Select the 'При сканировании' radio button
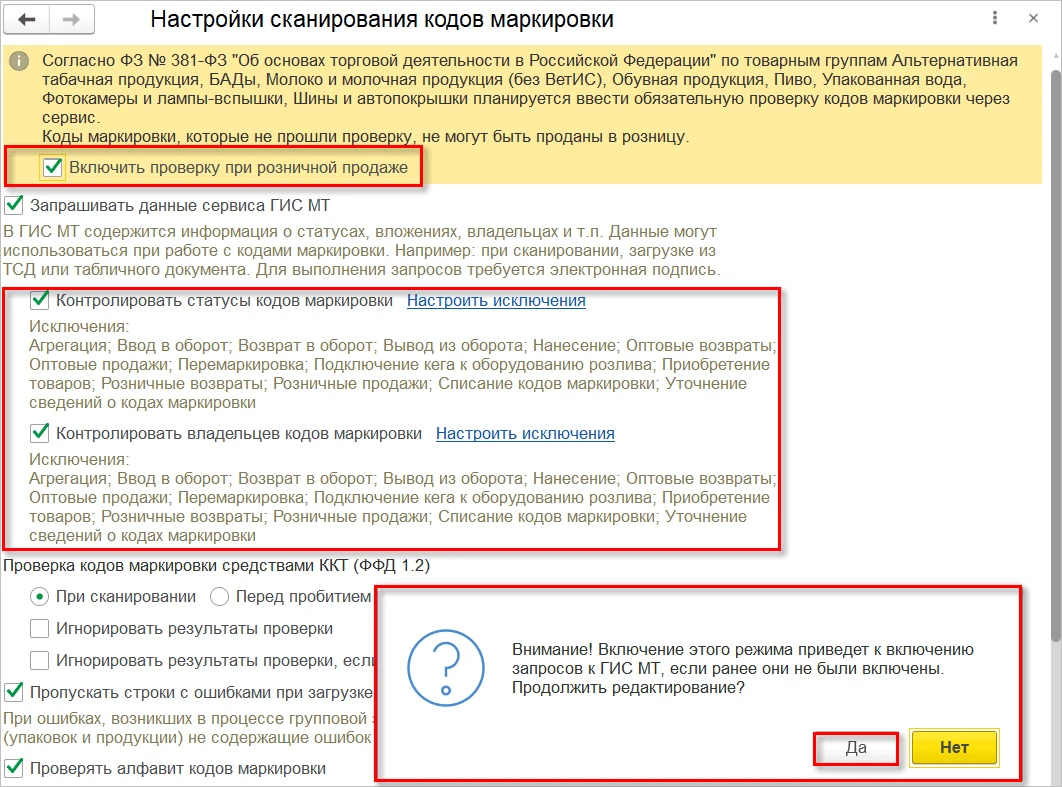Viewport: 1062px width, 787px height. (x=40, y=597)
